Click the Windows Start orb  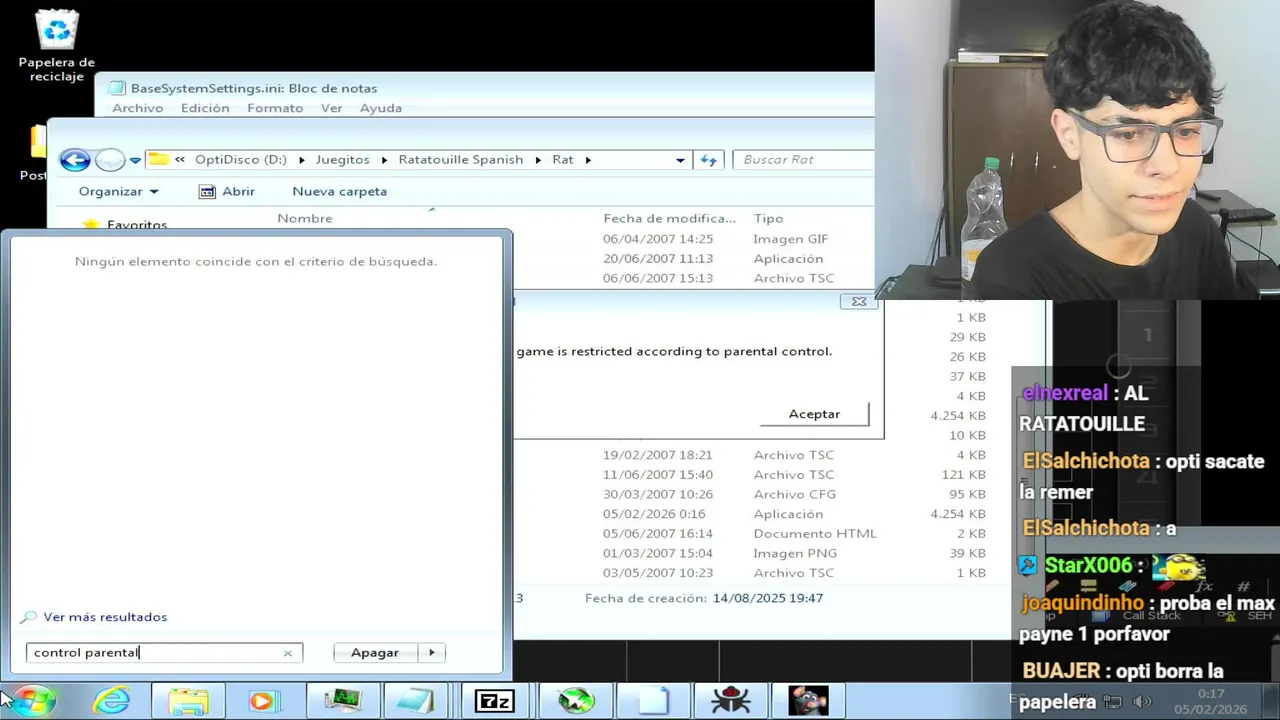pos(32,701)
